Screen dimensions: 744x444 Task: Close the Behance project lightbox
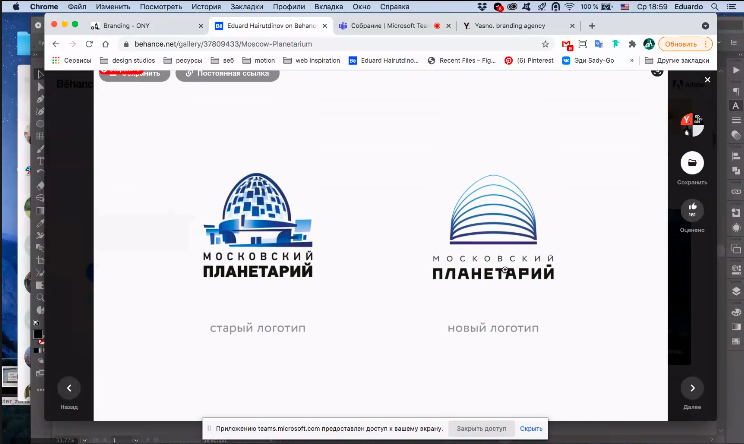point(707,80)
